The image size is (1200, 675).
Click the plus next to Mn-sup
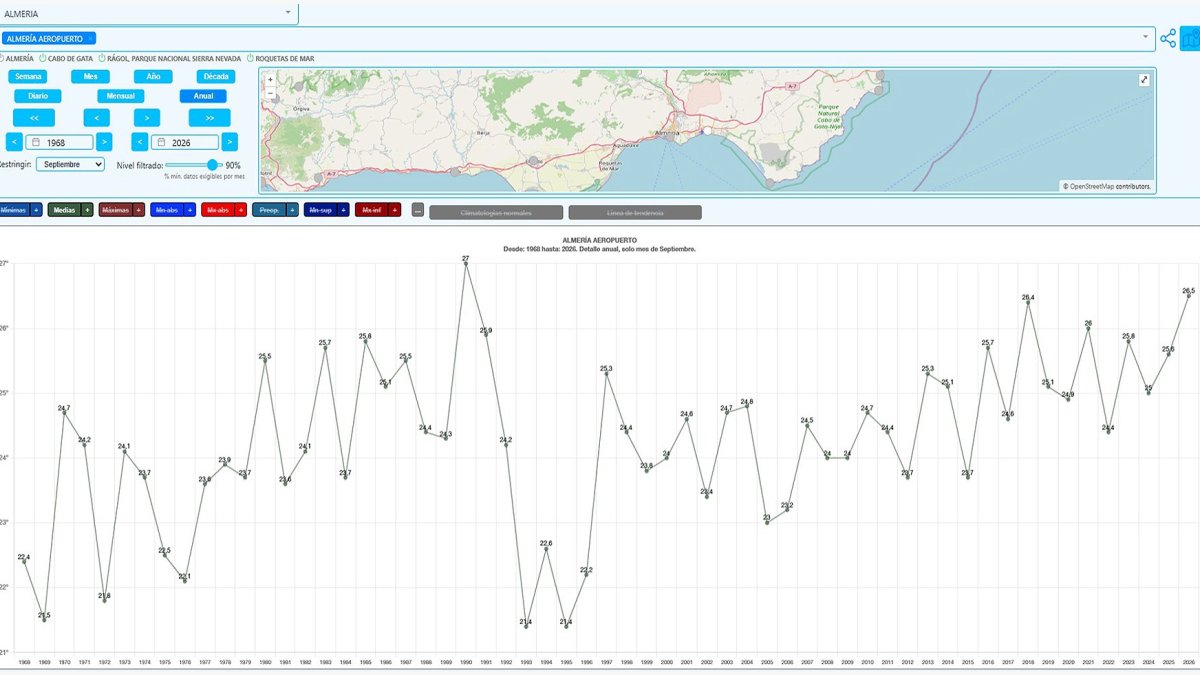(344, 210)
